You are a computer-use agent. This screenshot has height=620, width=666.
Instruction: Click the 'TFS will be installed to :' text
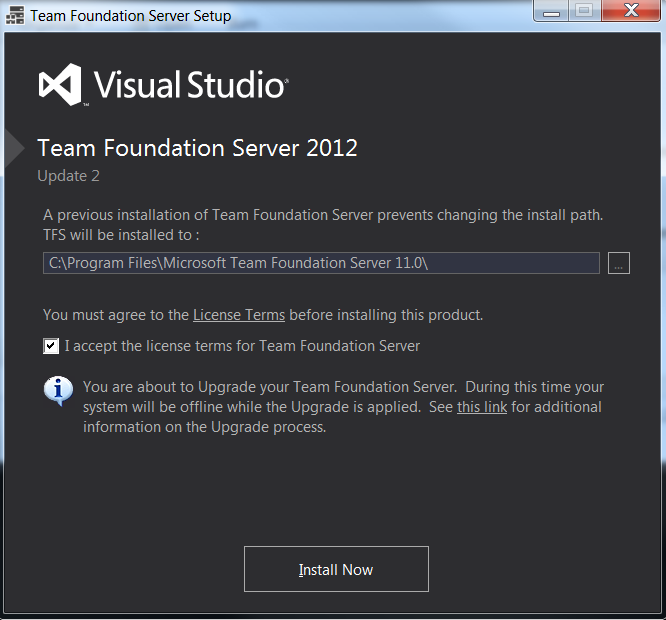[x=121, y=235]
